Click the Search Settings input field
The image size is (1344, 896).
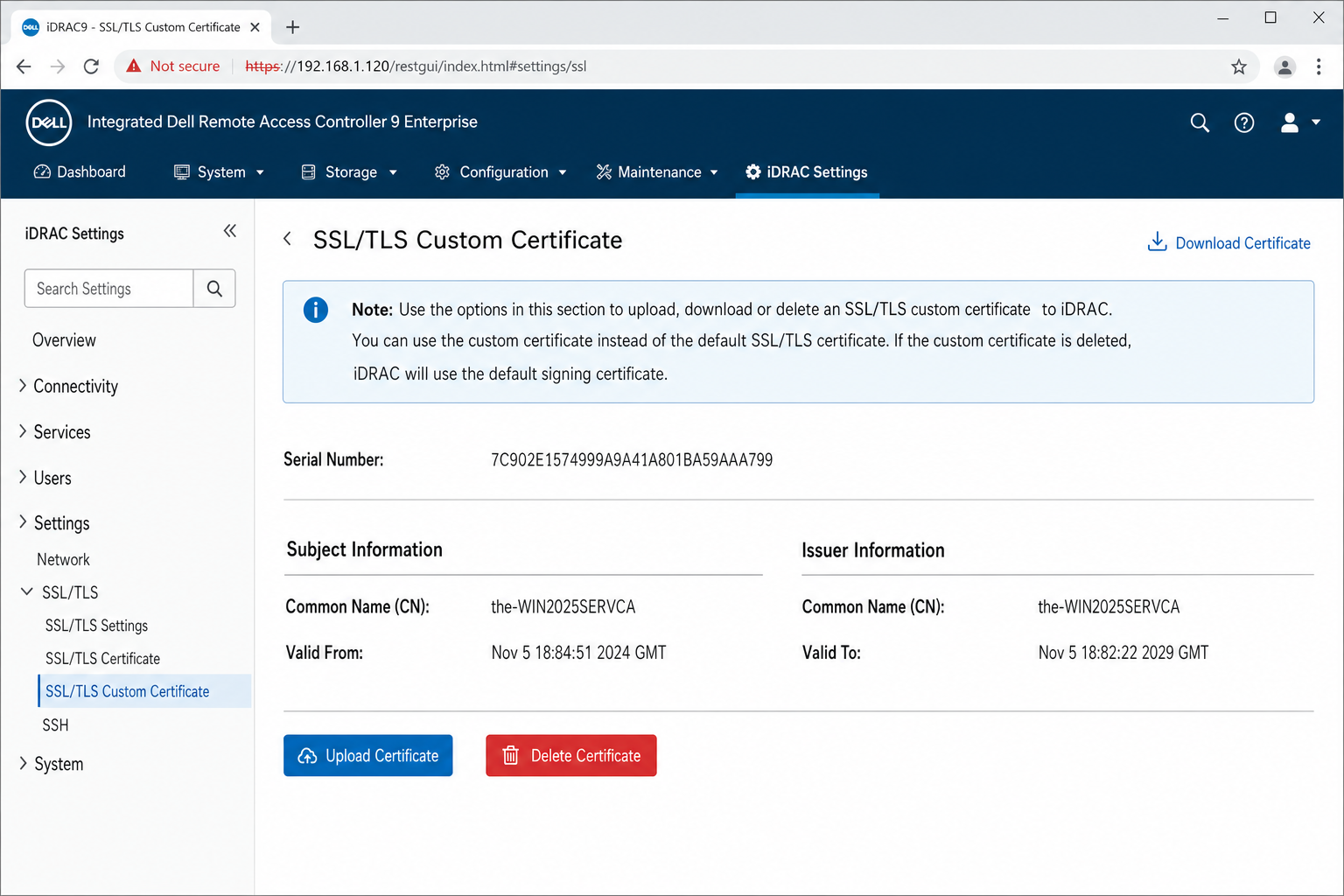pos(109,289)
